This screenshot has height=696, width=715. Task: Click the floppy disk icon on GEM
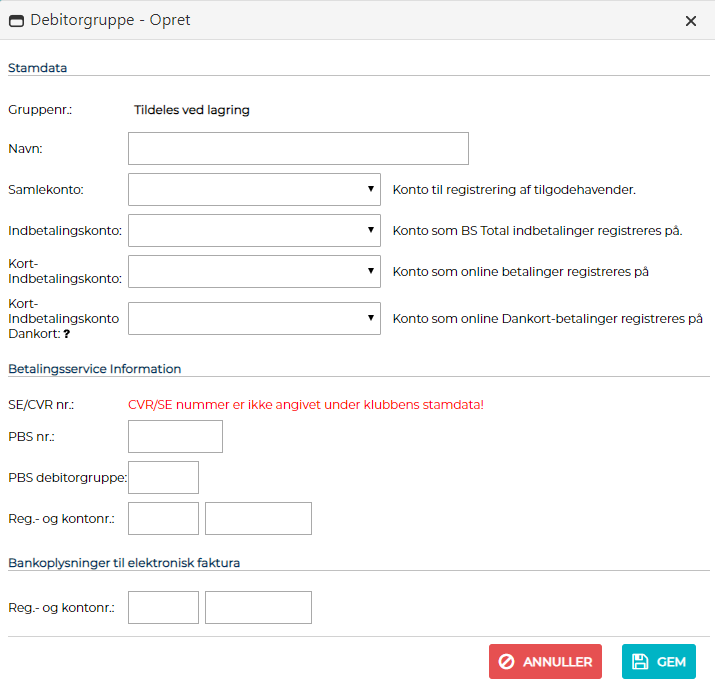(x=640, y=662)
